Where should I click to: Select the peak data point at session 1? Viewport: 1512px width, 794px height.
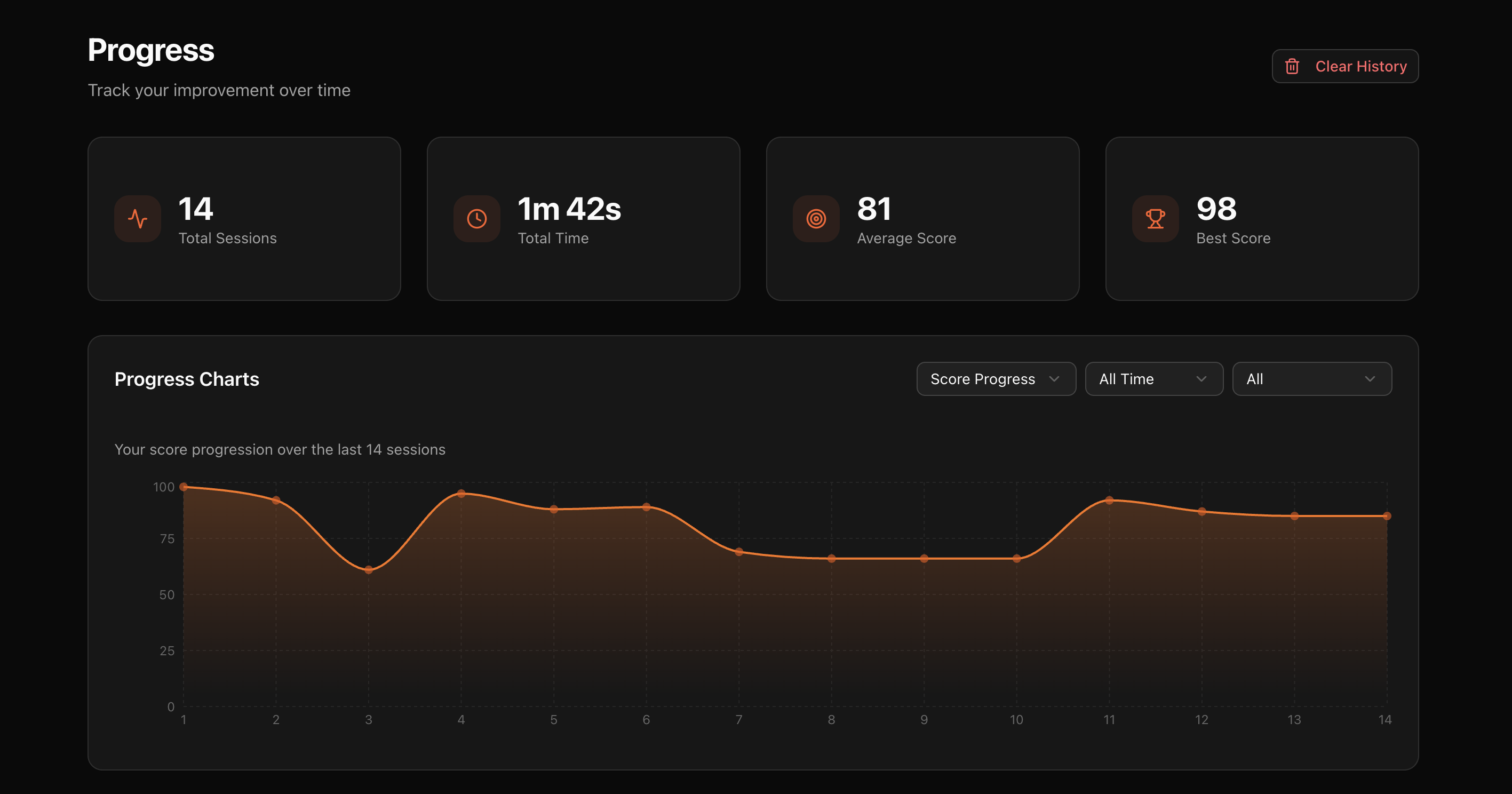tap(184, 487)
